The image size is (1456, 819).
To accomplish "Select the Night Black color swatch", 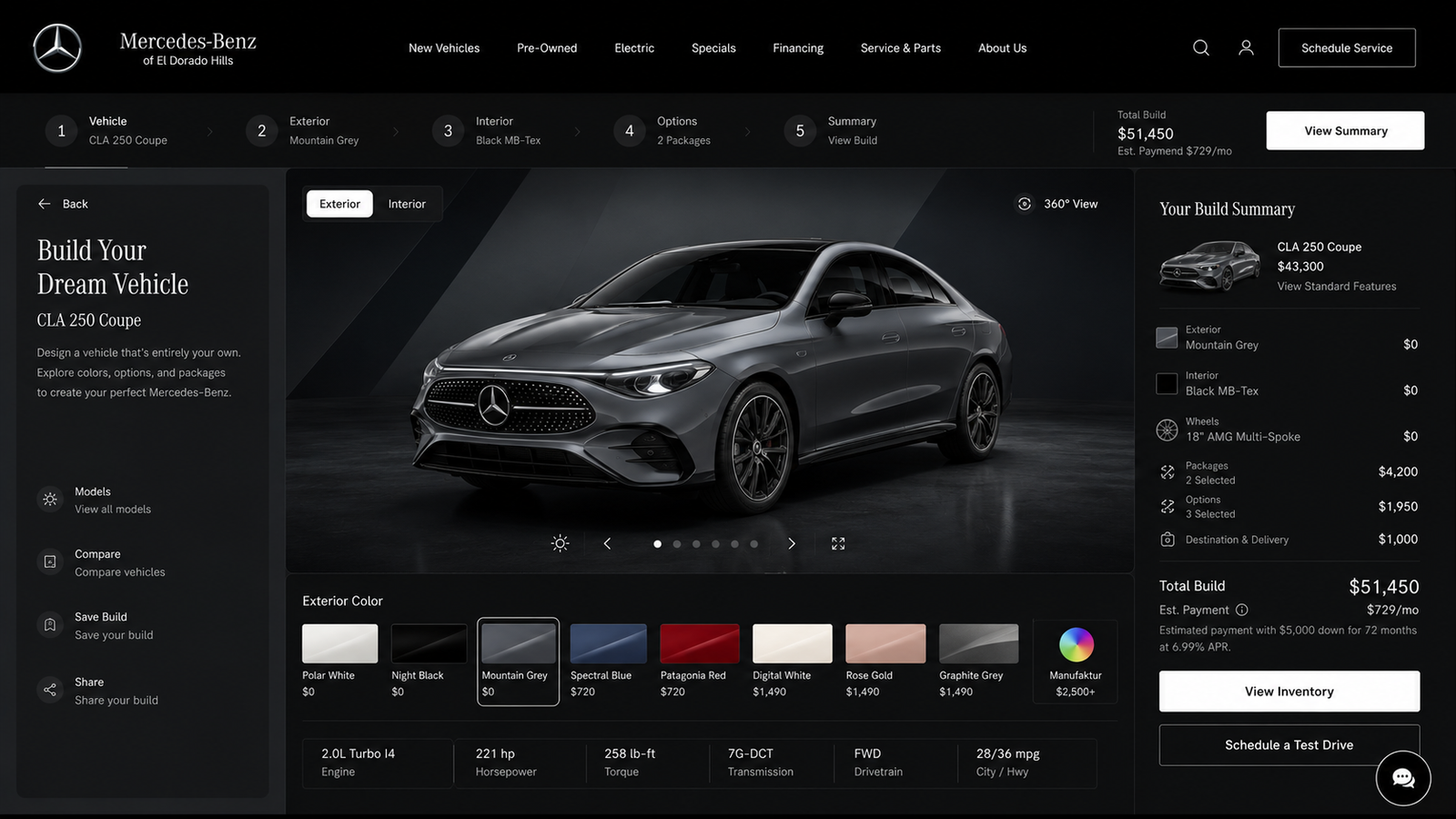I will tap(429, 643).
